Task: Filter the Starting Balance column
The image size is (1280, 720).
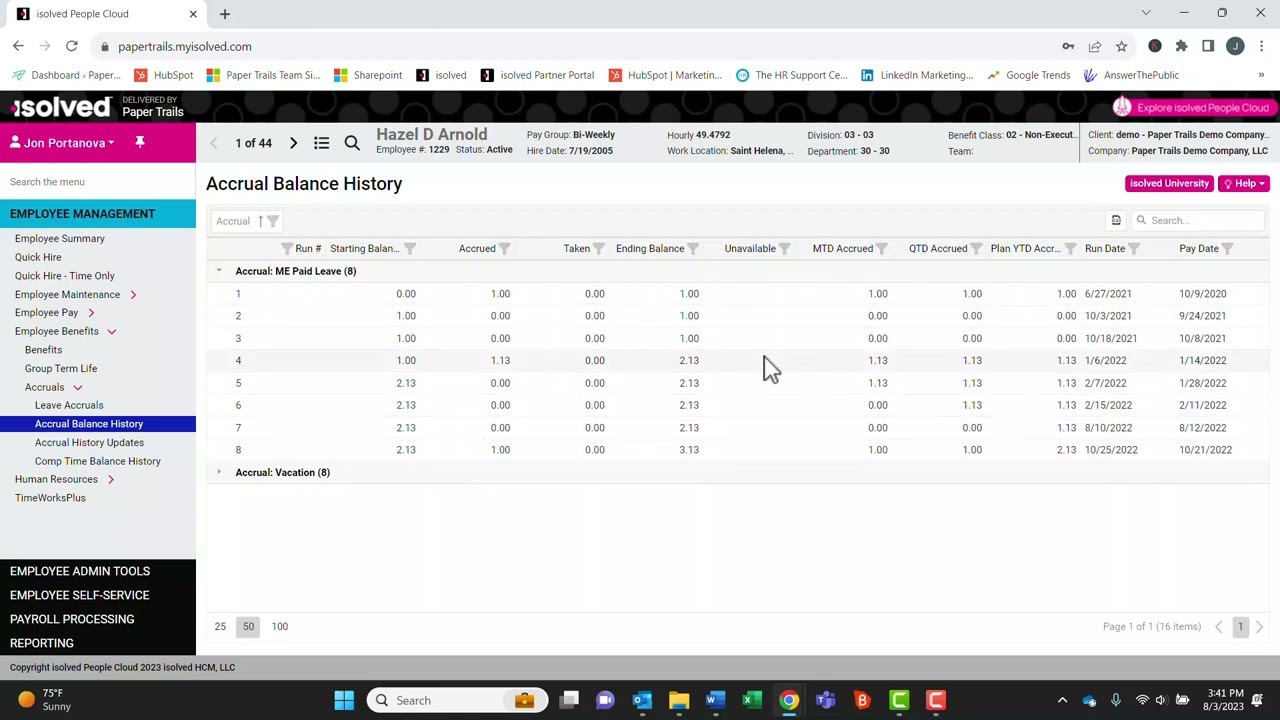Action: (x=410, y=248)
